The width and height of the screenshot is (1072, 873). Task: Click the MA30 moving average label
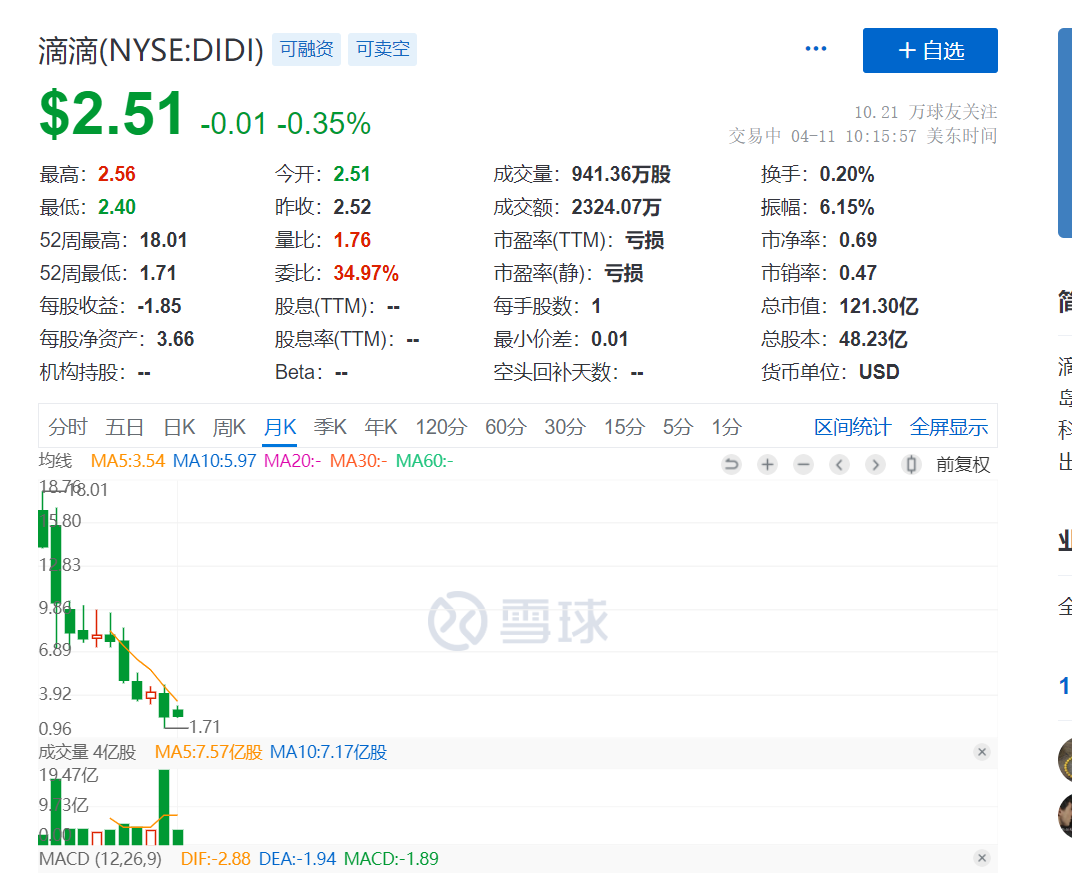(358, 461)
